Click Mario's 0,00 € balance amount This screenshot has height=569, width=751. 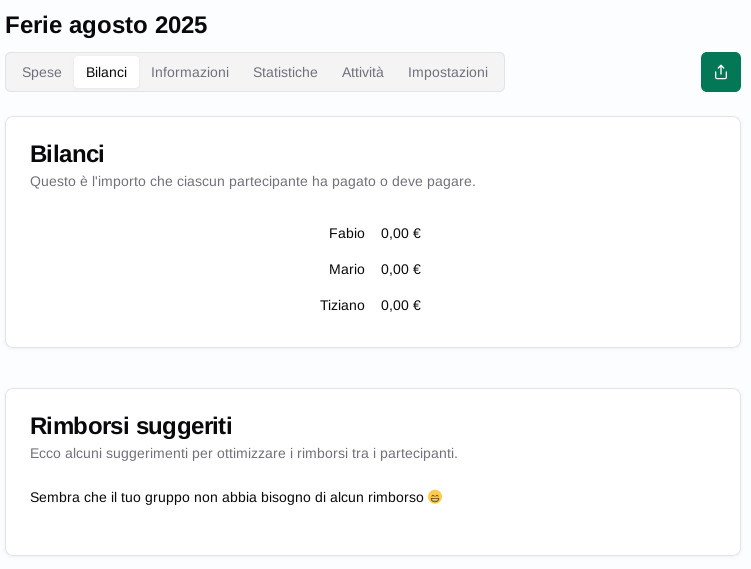[x=400, y=269]
